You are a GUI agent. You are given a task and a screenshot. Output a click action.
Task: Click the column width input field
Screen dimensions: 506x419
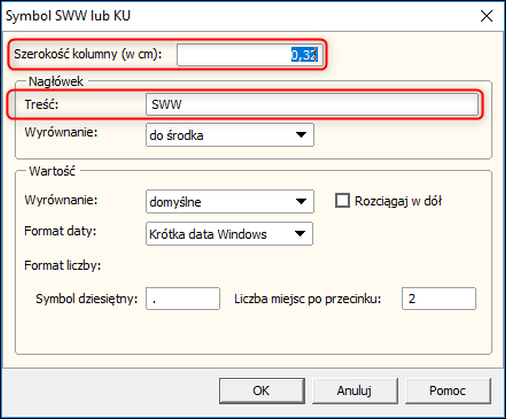pyautogui.click(x=250, y=55)
